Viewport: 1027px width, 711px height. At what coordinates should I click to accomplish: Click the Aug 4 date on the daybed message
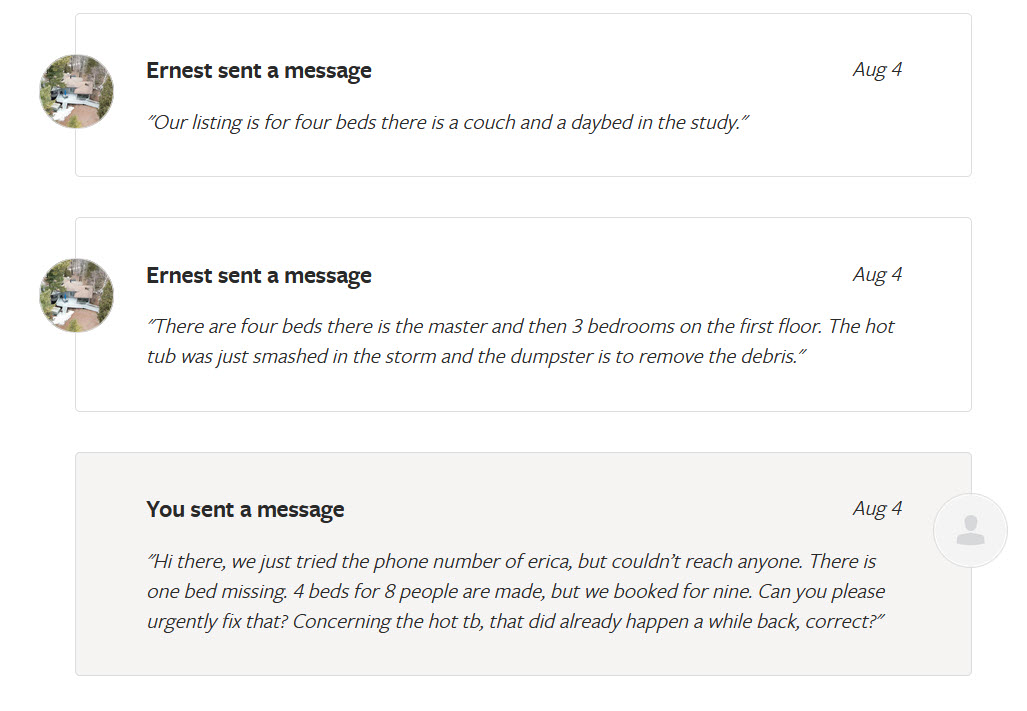[x=877, y=69]
